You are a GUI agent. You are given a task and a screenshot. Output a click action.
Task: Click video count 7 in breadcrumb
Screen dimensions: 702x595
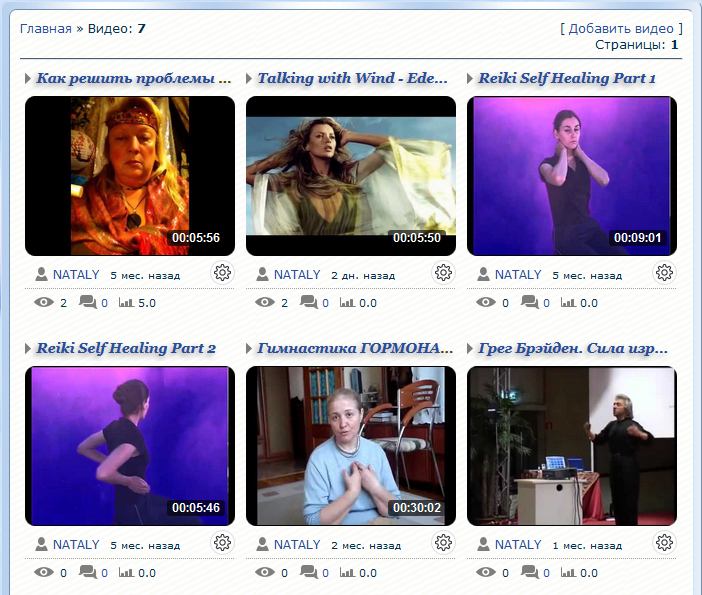[141, 29]
